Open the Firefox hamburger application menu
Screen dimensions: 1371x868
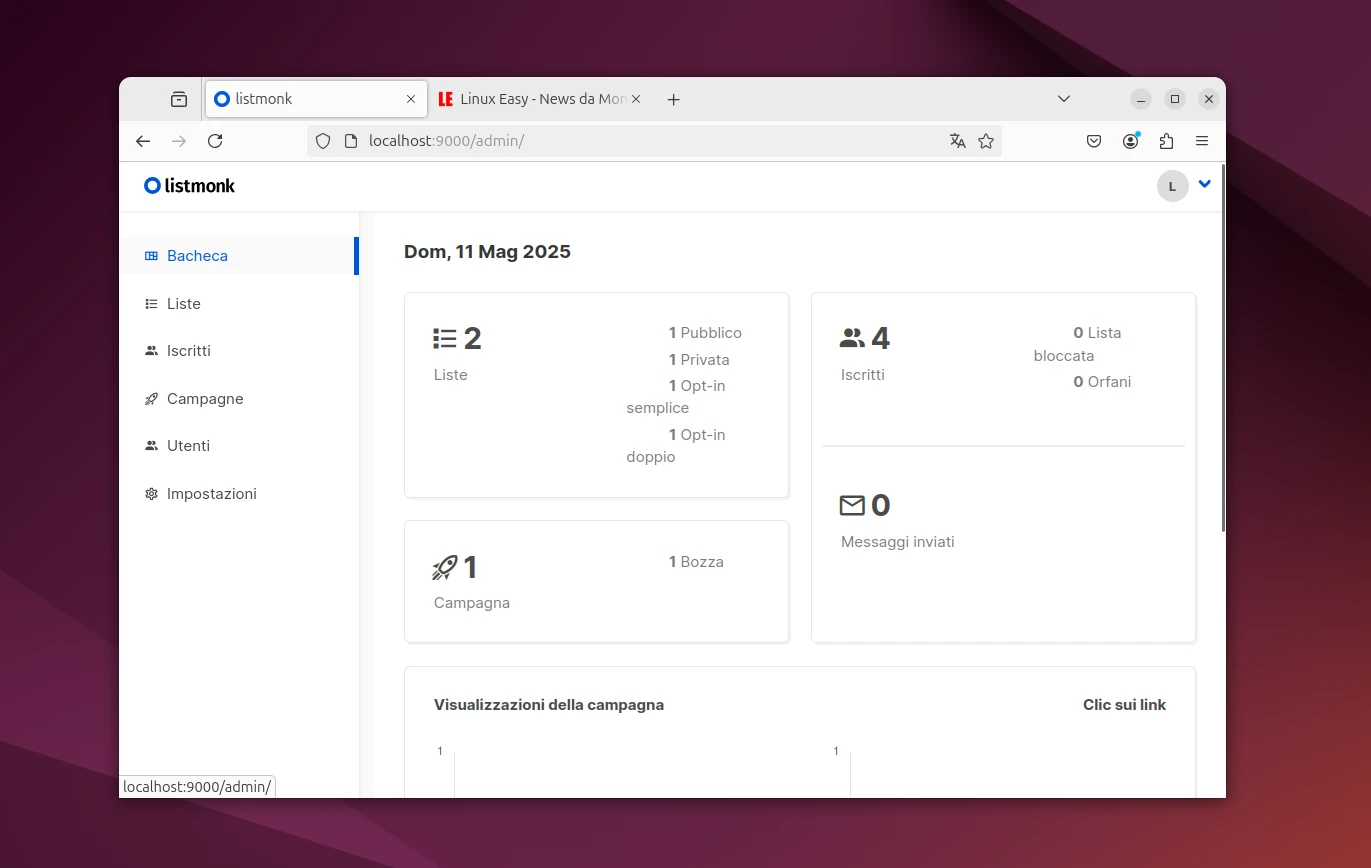point(1202,141)
